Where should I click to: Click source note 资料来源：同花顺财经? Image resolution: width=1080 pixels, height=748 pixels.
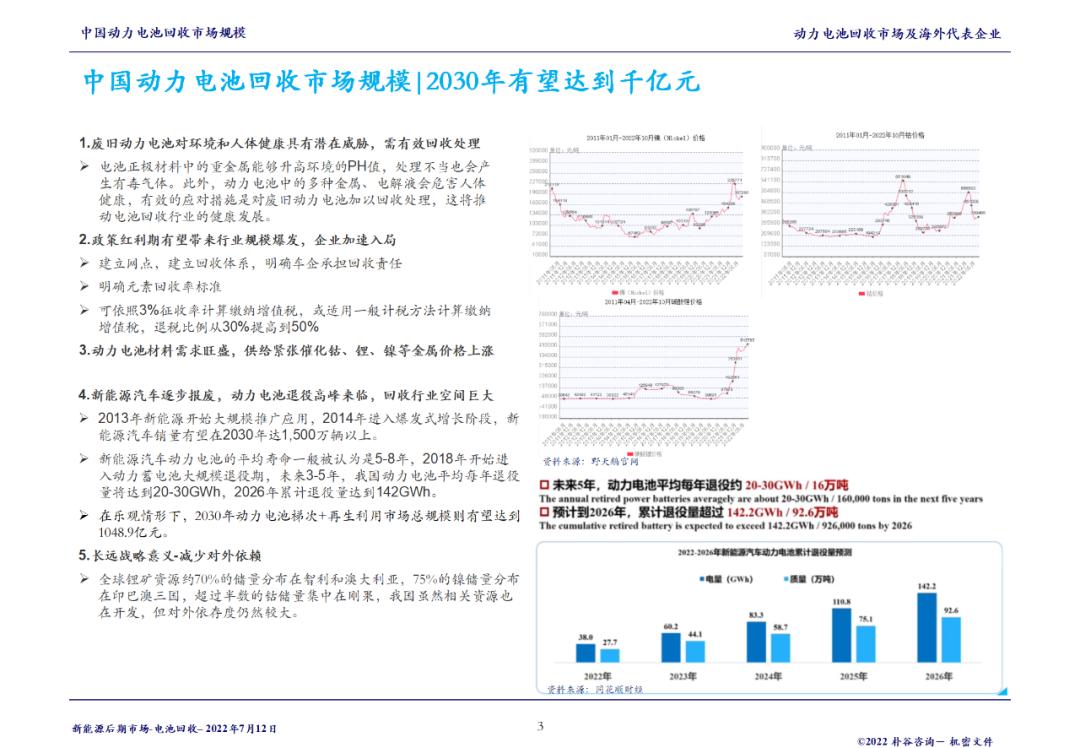click(x=595, y=689)
